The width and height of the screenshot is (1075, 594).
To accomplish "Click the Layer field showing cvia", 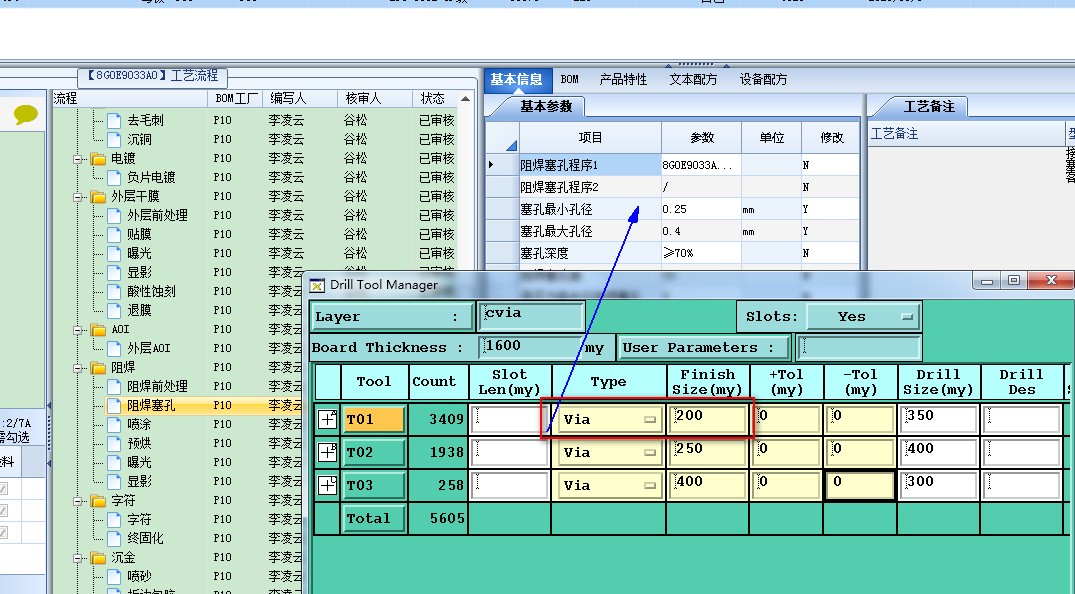I will pos(531,316).
